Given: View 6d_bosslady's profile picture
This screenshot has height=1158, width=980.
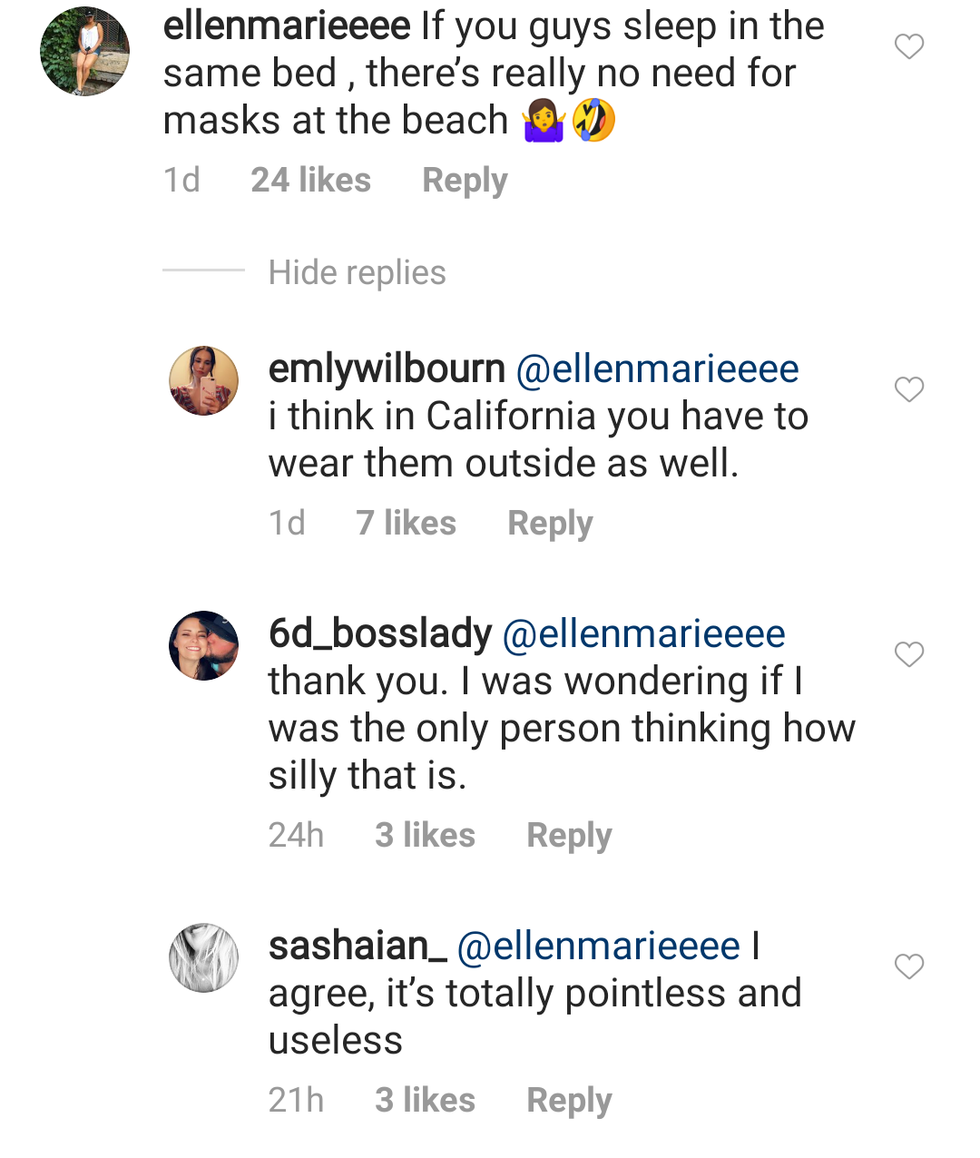Looking at the screenshot, I should click(204, 646).
